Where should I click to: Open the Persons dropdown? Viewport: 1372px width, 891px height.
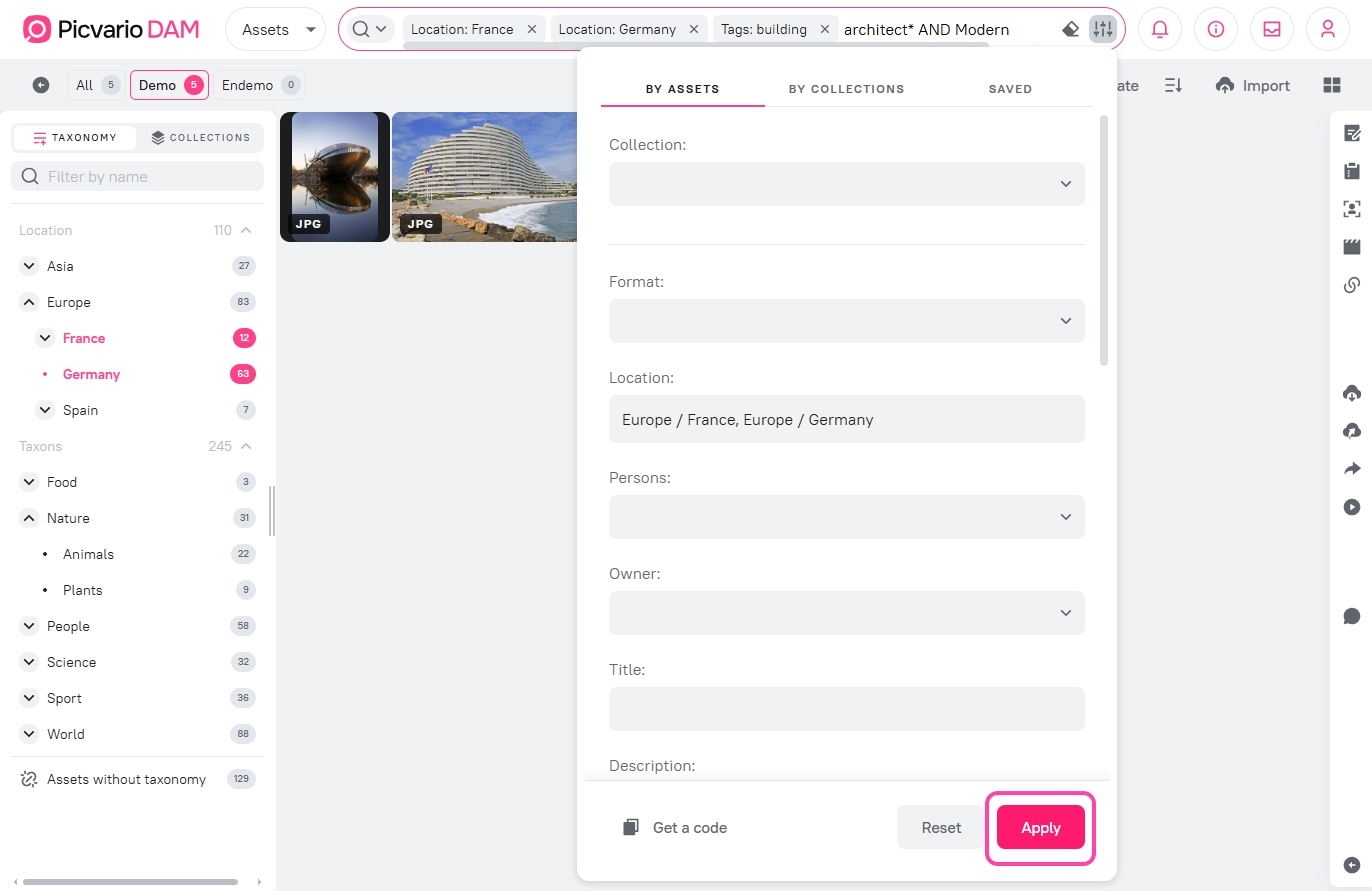[x=847, y=517]
